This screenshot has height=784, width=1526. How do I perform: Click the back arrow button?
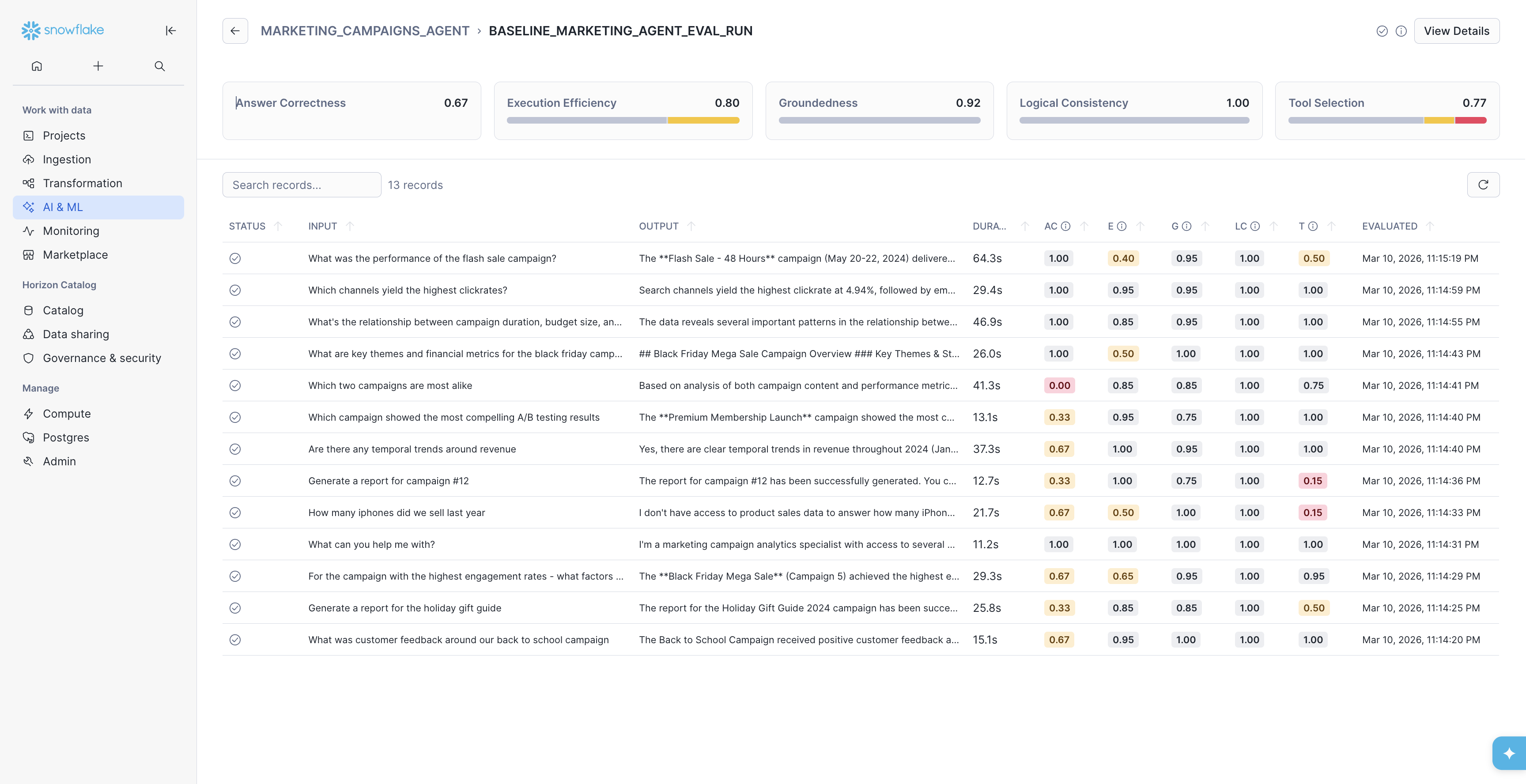point(235,31)
